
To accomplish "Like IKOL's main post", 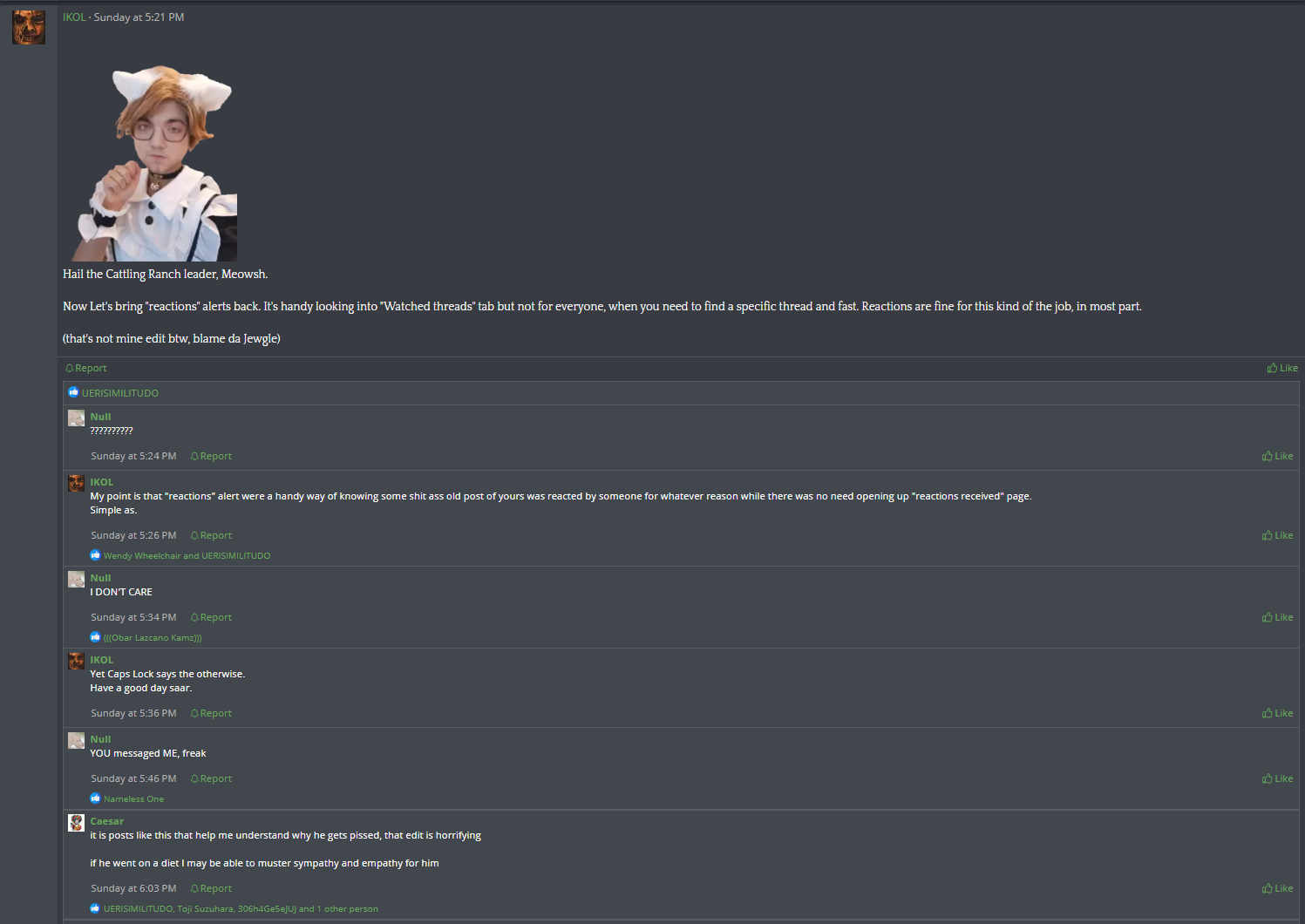I will tap(1282, 368).
